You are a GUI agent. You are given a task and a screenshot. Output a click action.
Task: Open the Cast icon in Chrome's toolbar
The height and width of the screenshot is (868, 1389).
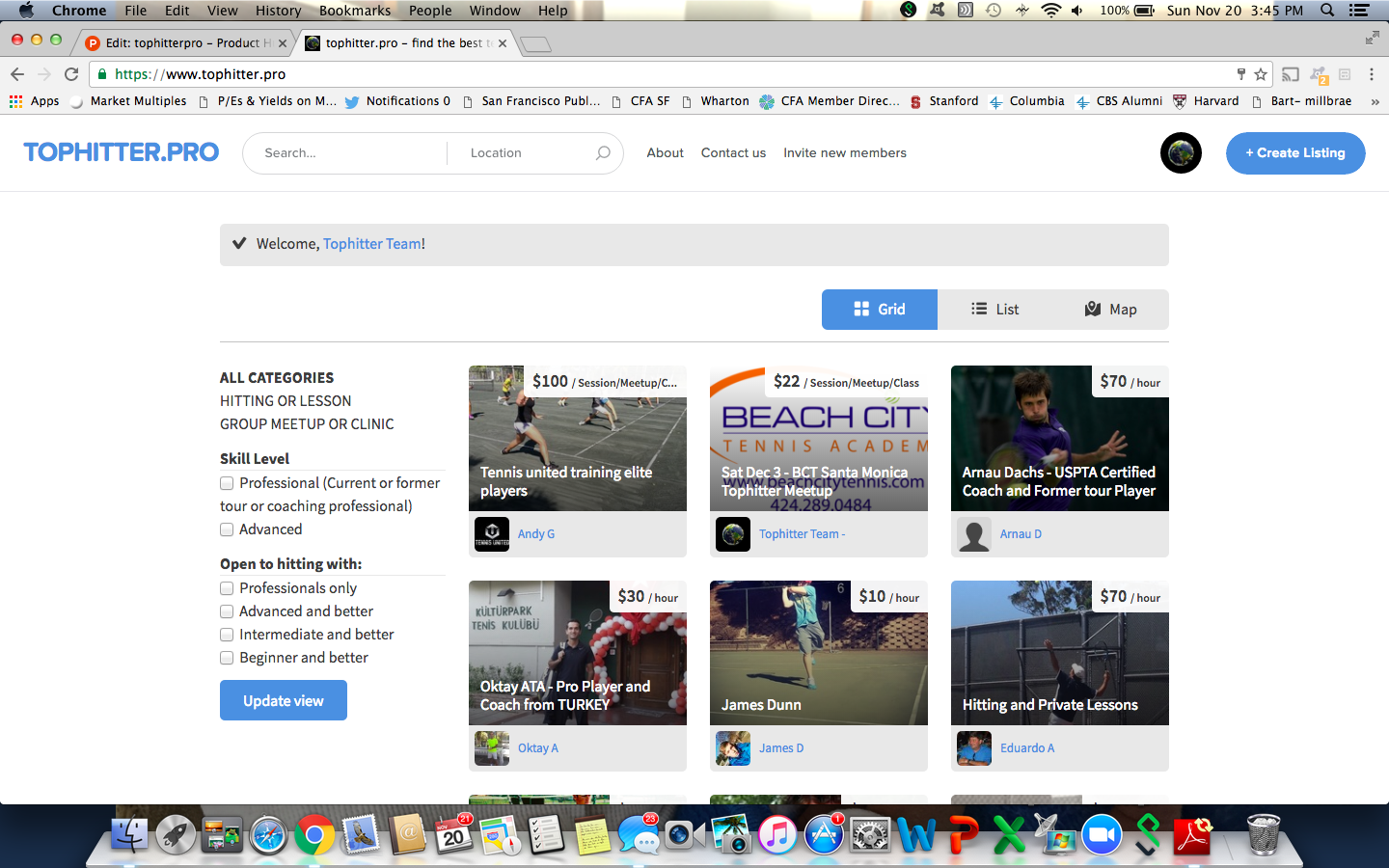pos(1291,74)
